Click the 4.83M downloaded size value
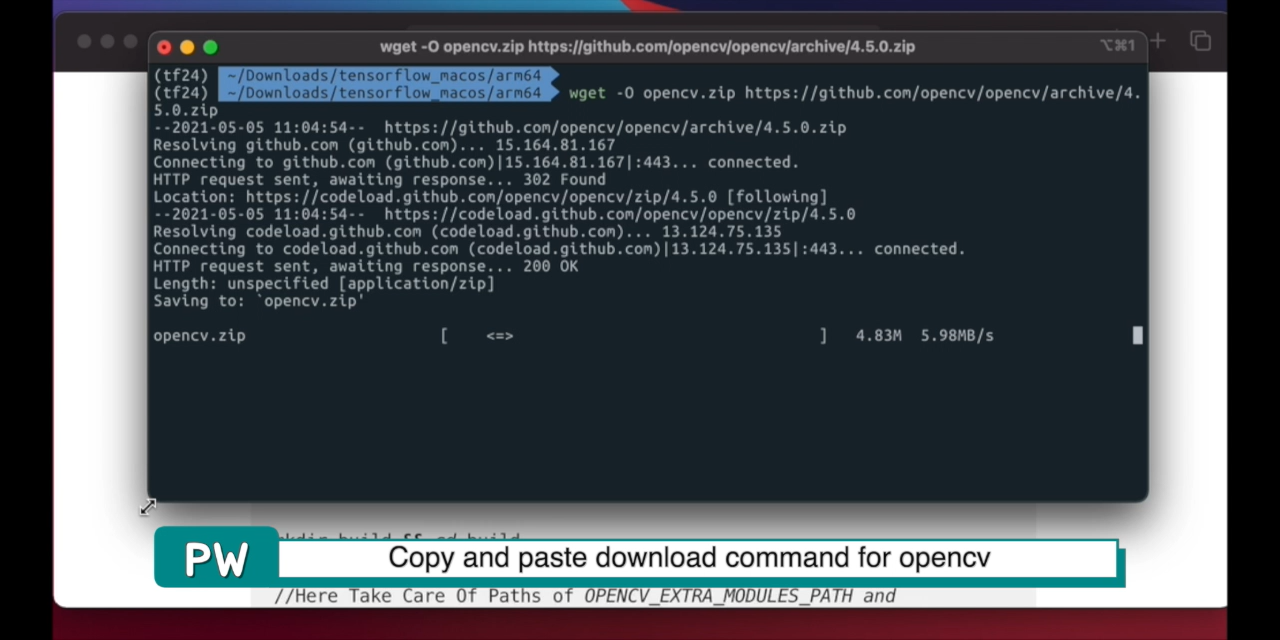The height and width of the screenshot is (640, 1280). (x=878, y=336)
